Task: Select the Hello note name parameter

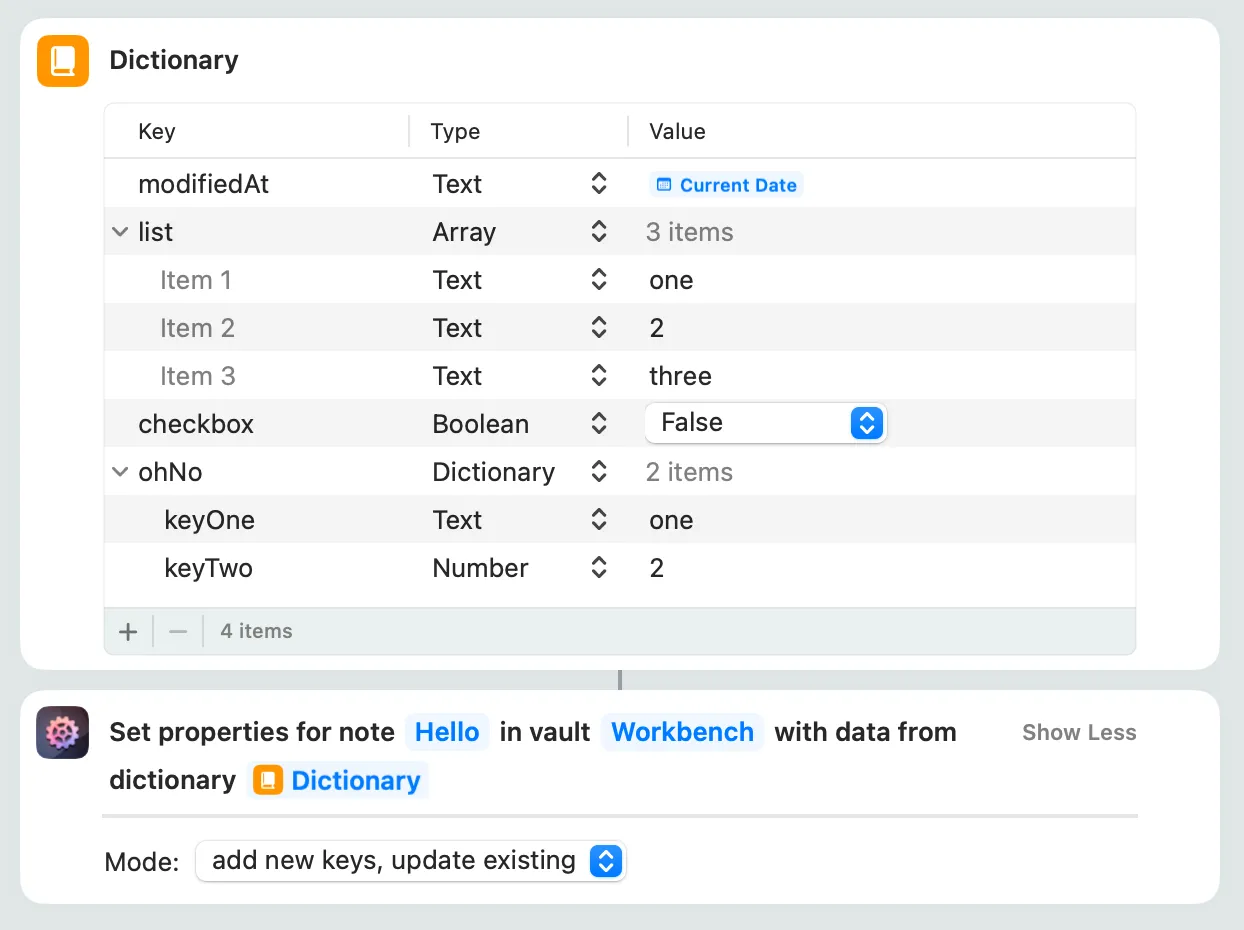Action: coord(447,733)
